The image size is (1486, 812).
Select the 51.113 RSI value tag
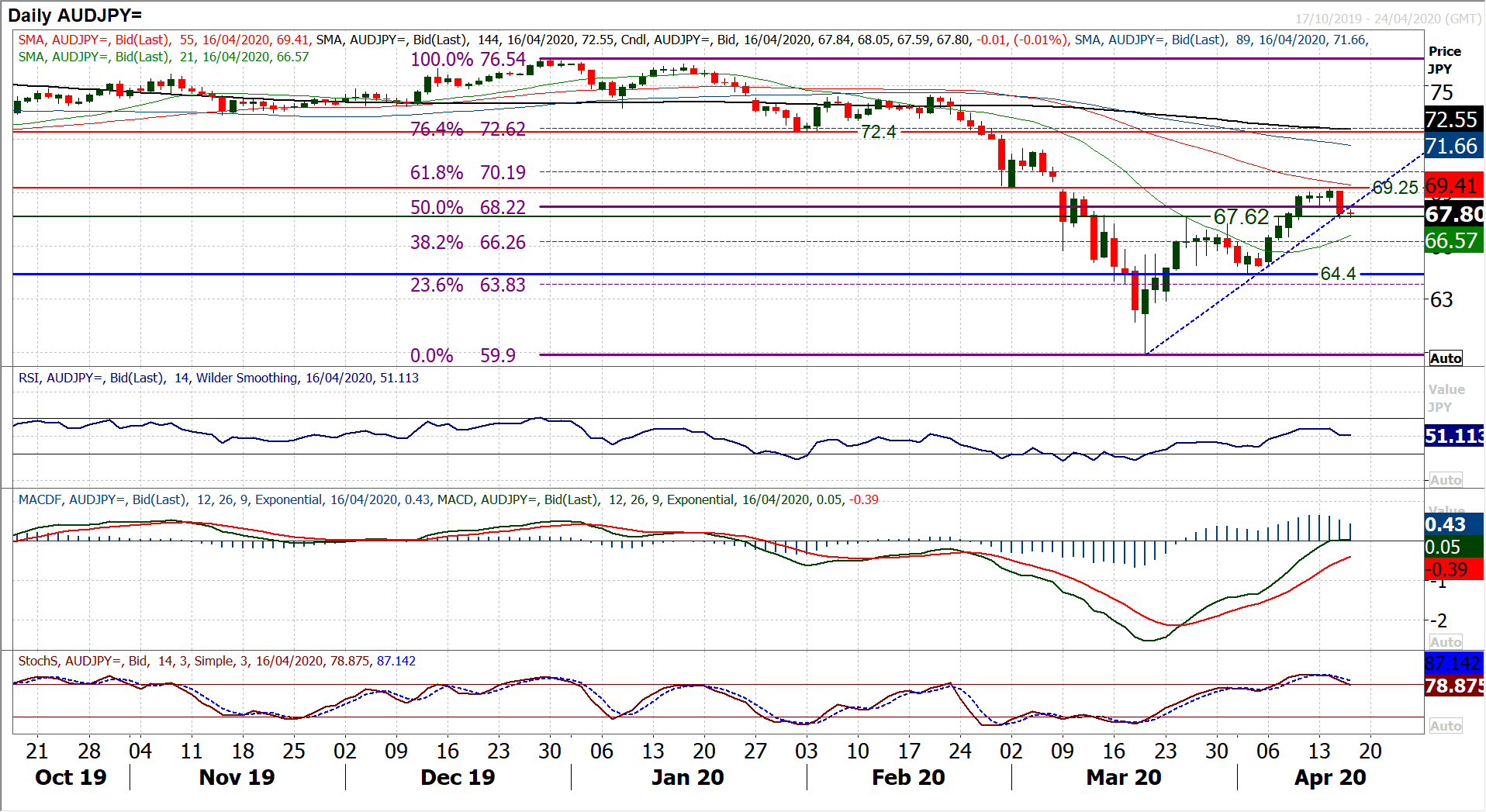coord(1454,436)
